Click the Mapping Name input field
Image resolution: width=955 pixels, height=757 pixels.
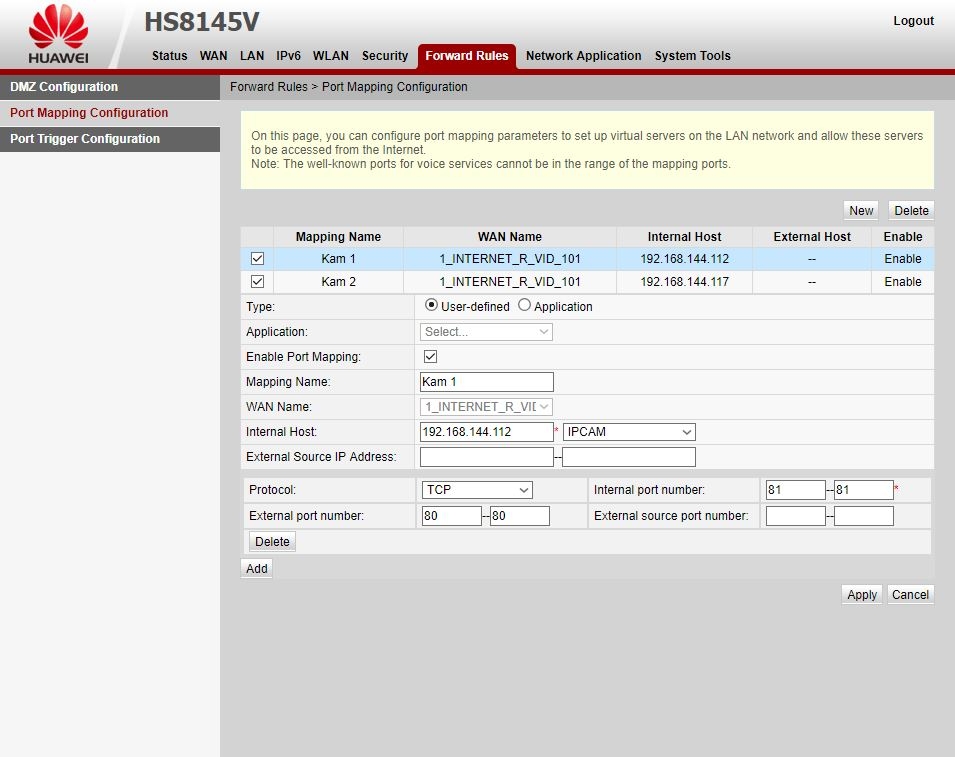[x=487, y=382]
